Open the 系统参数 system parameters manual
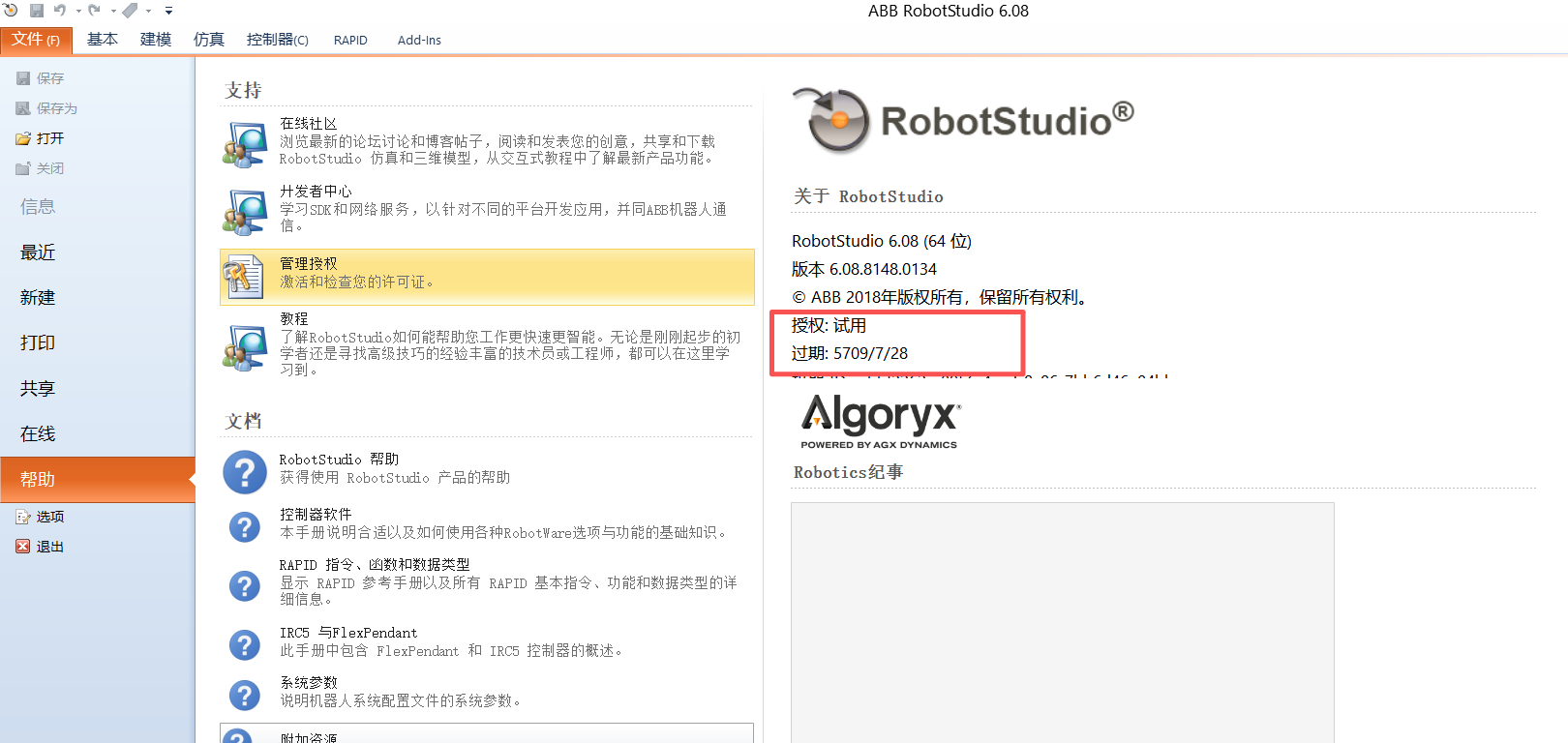Image resolution: width=1568 pixels, height=743 pixels. (x=487, y=692)
